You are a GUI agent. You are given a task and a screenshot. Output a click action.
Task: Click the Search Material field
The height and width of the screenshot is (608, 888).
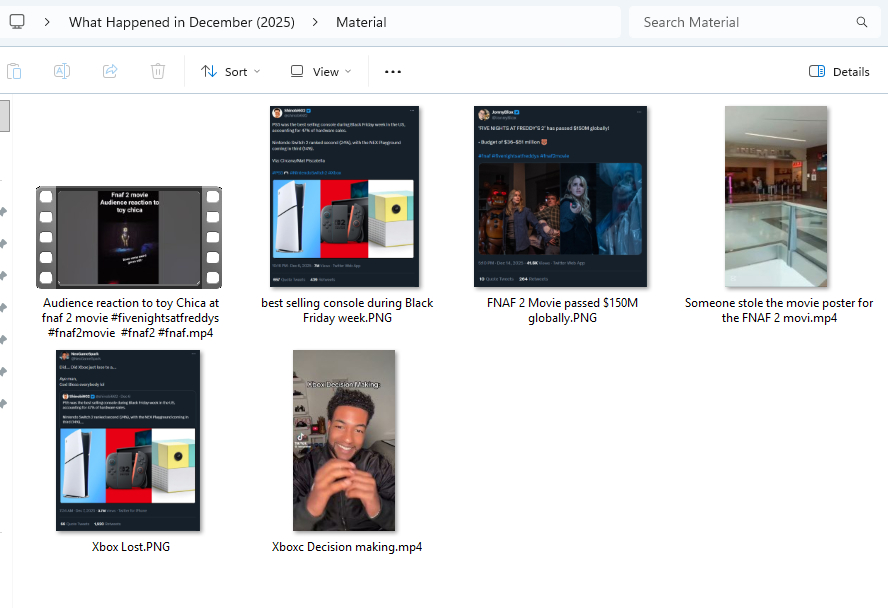click(740, 22)
